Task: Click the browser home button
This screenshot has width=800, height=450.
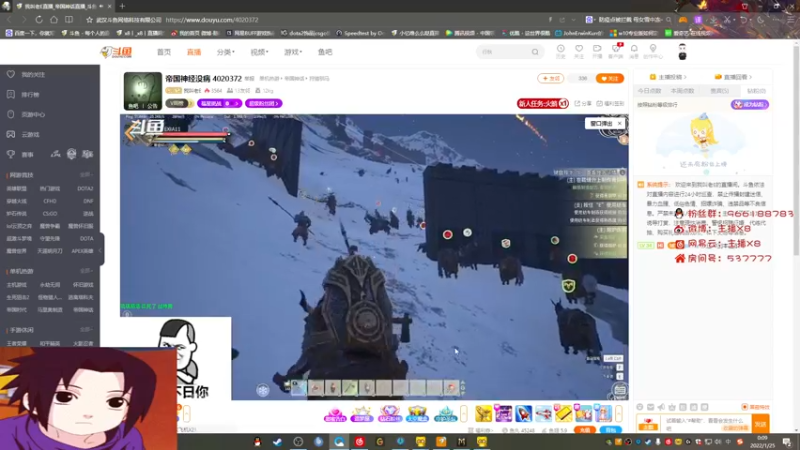Action: click(54, 19)
